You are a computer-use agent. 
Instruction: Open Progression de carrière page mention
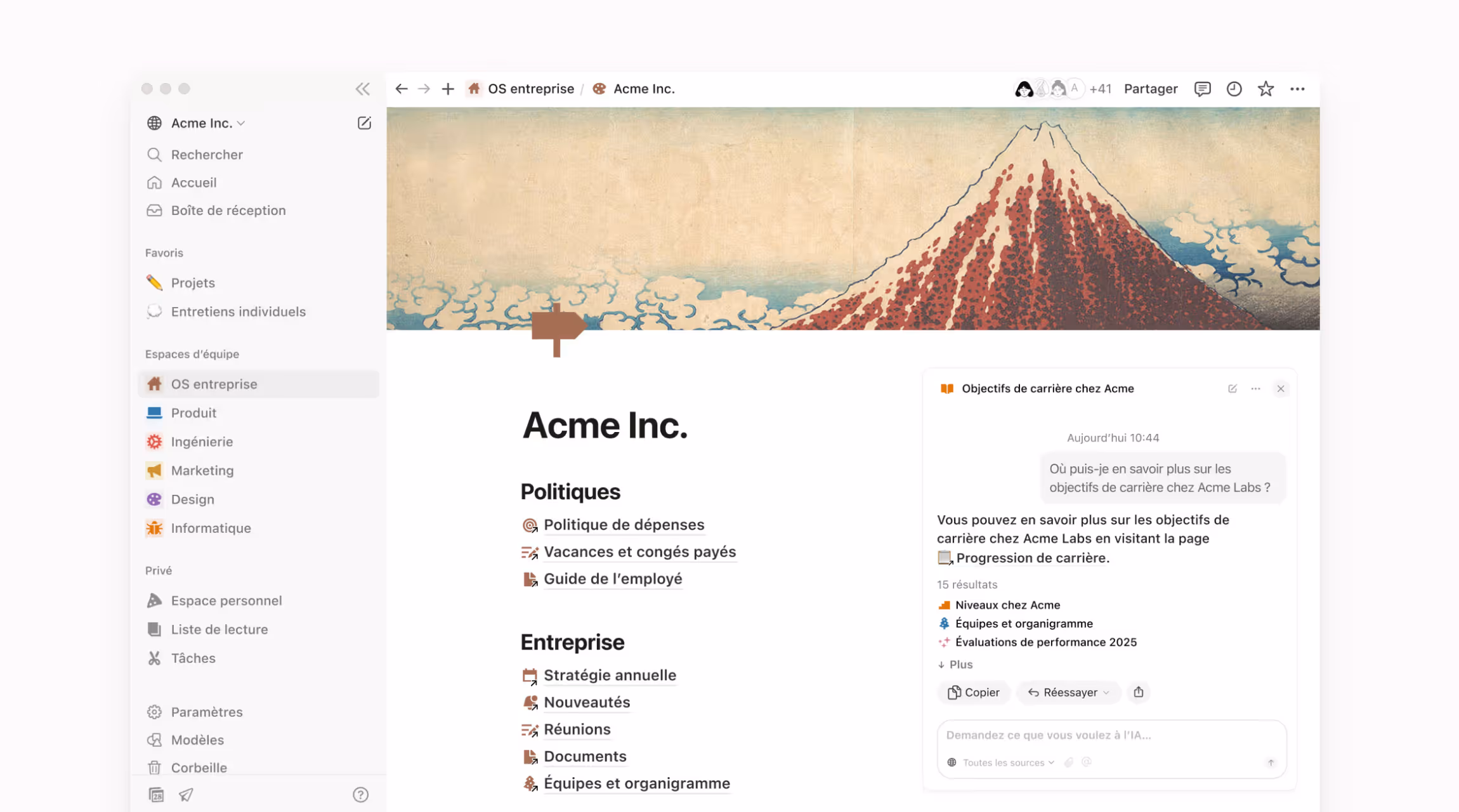click(x=1023, y=558)
